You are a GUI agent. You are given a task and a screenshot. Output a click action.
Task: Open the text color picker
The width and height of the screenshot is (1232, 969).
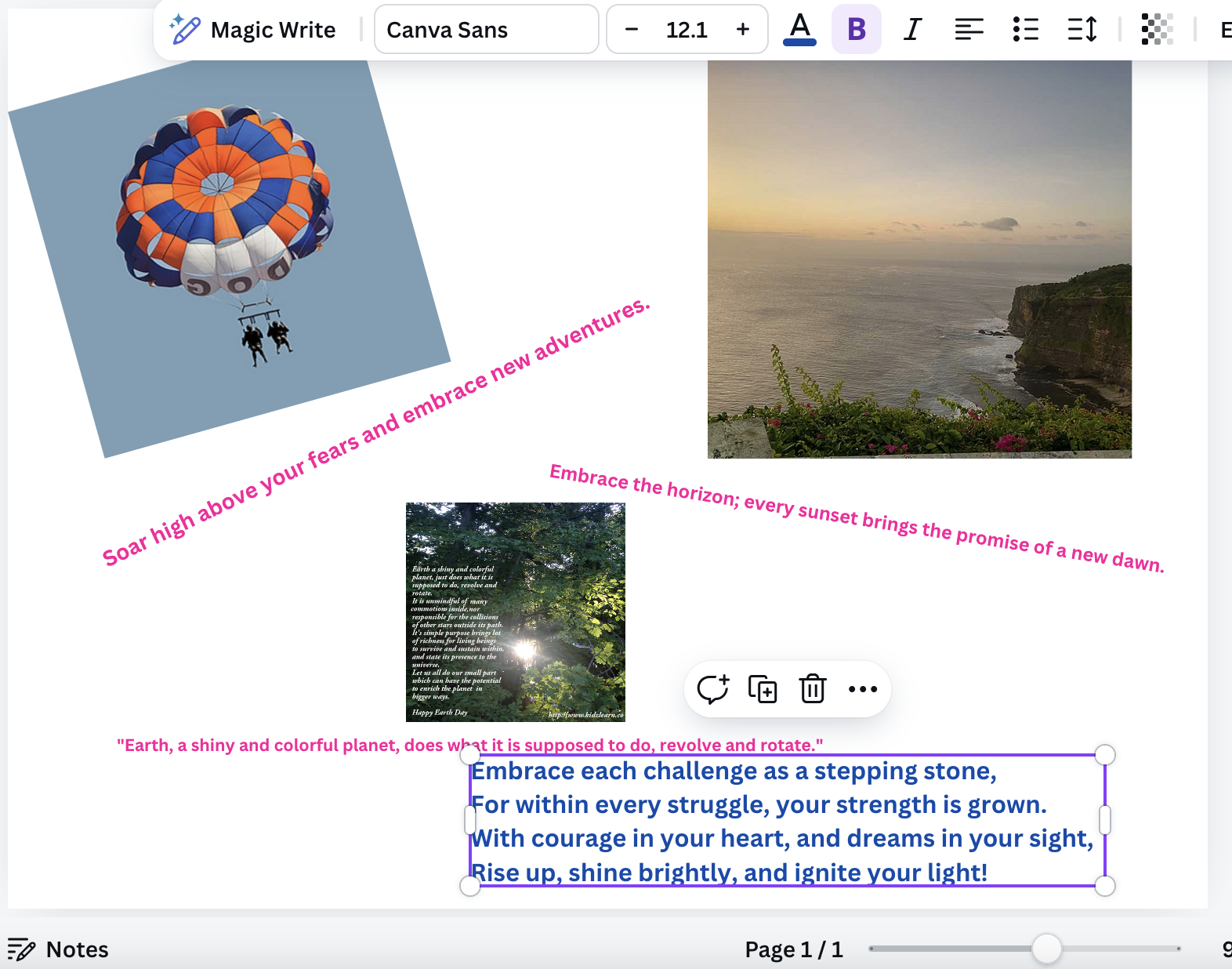(799, 30)
